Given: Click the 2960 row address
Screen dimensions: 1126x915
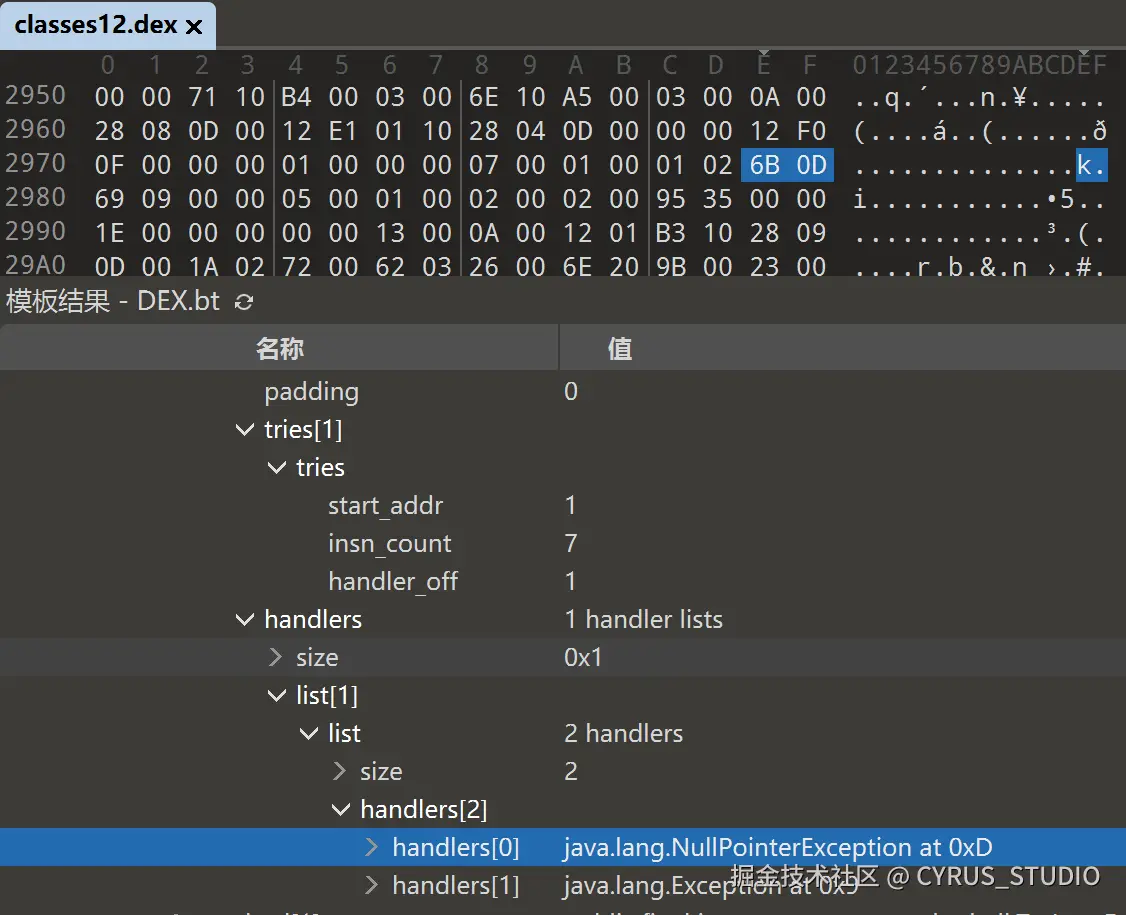Looking at the screenshot, I should click(35, 129).
